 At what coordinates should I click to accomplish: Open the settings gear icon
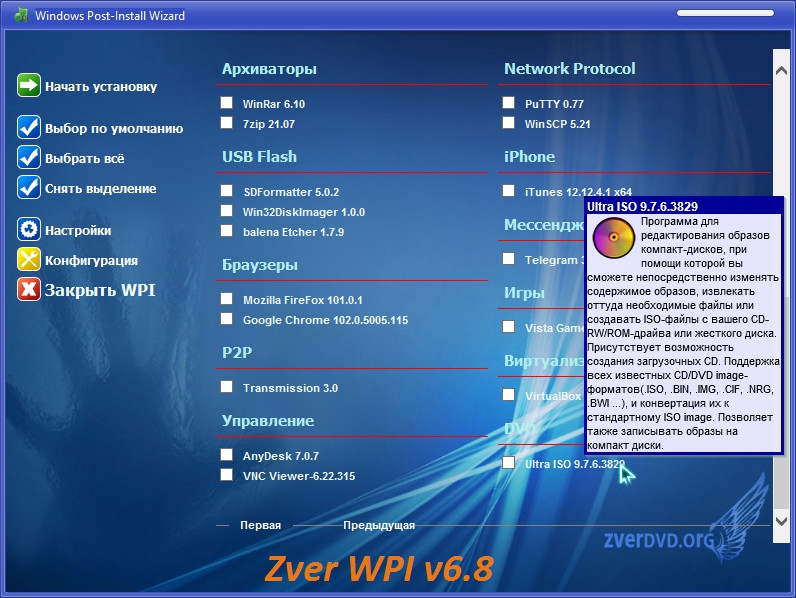[x=28, y=229]
